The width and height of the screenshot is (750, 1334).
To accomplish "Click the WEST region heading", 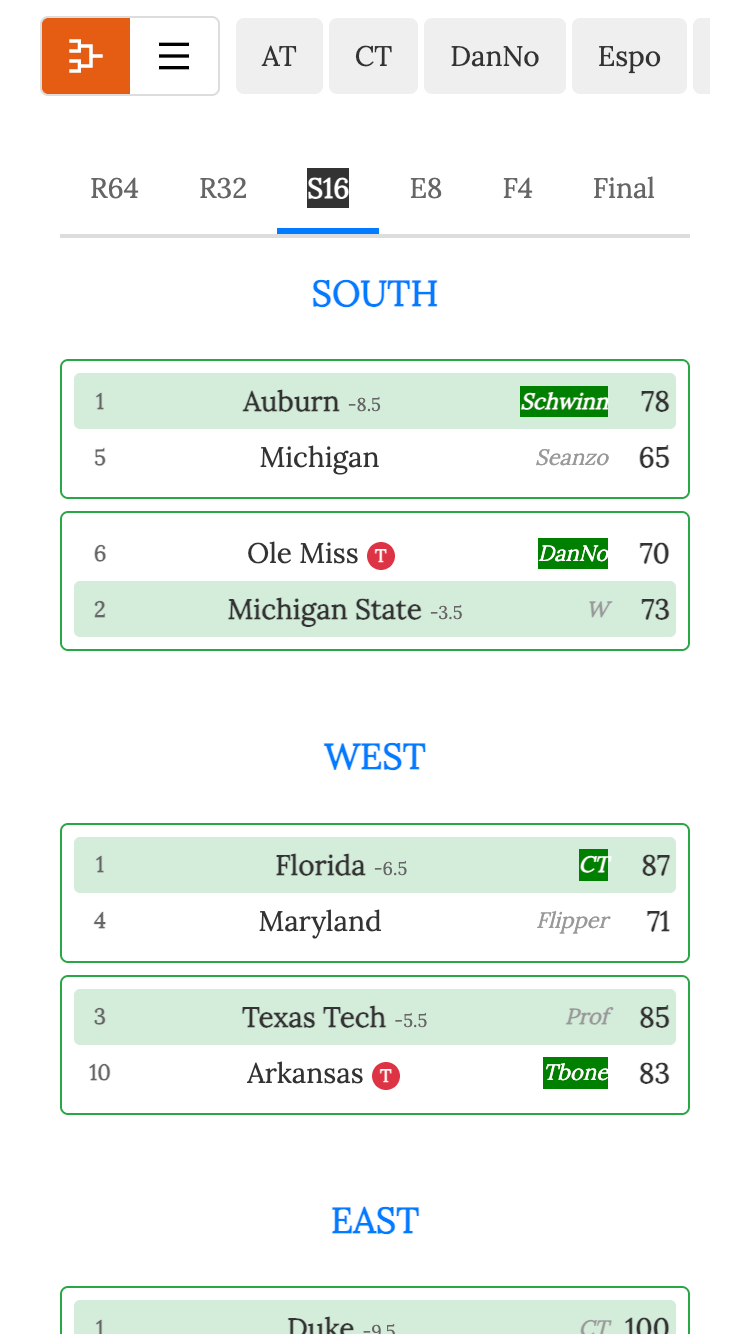I will (x=375, y=757).
